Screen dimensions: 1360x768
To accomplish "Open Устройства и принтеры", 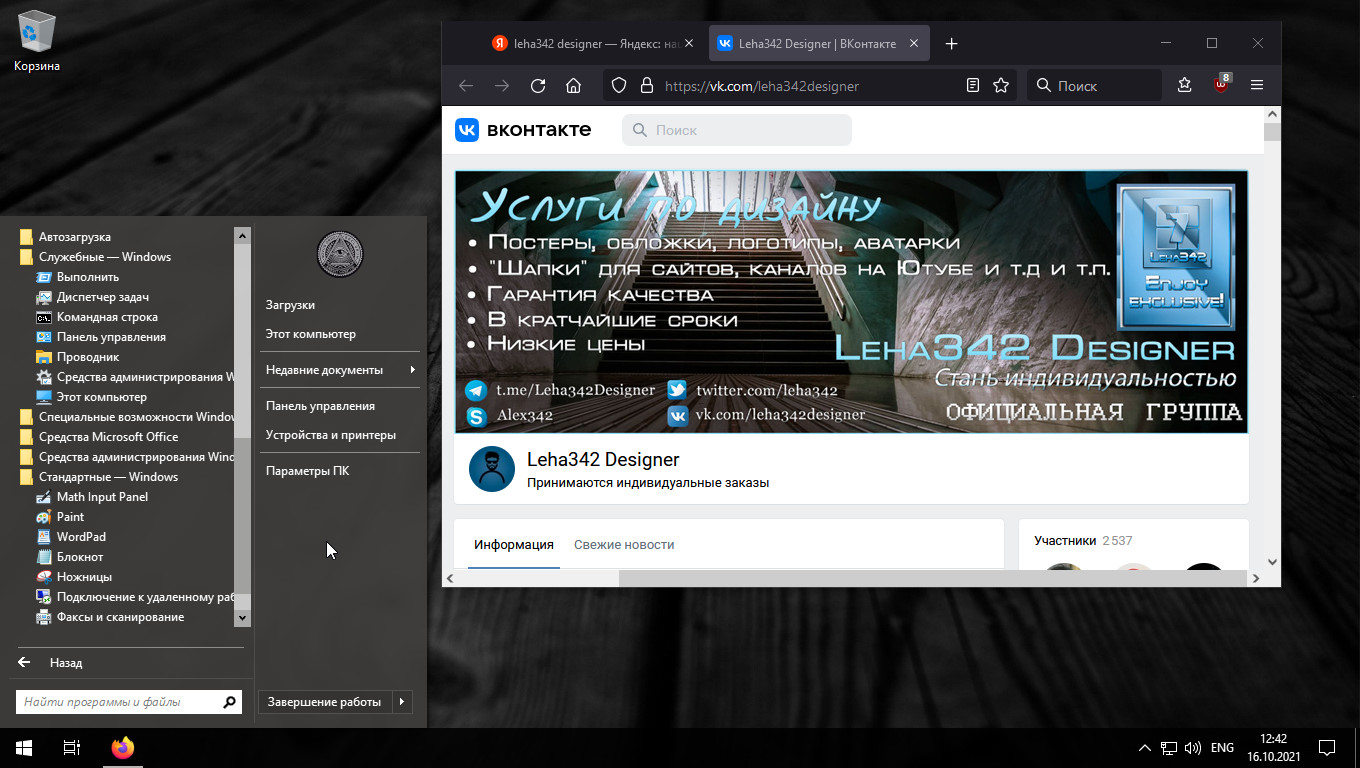I will [331, 435].
